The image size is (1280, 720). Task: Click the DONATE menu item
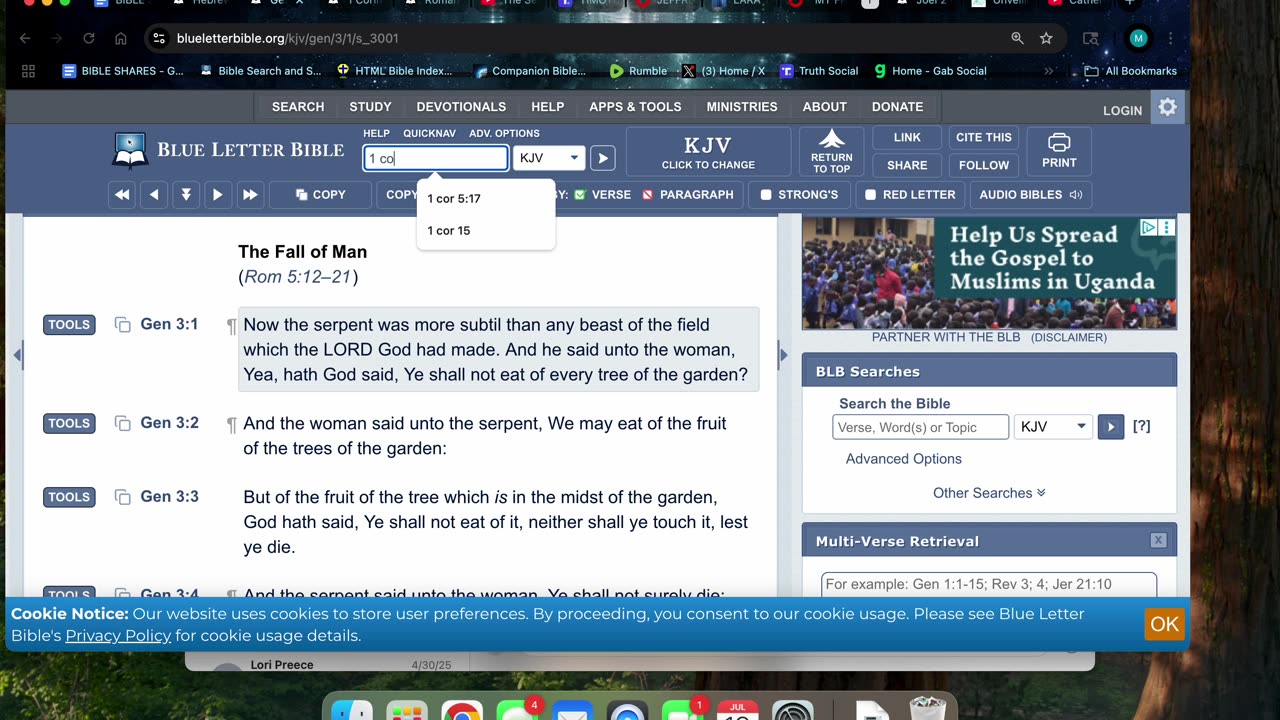(x=897, y=107)
